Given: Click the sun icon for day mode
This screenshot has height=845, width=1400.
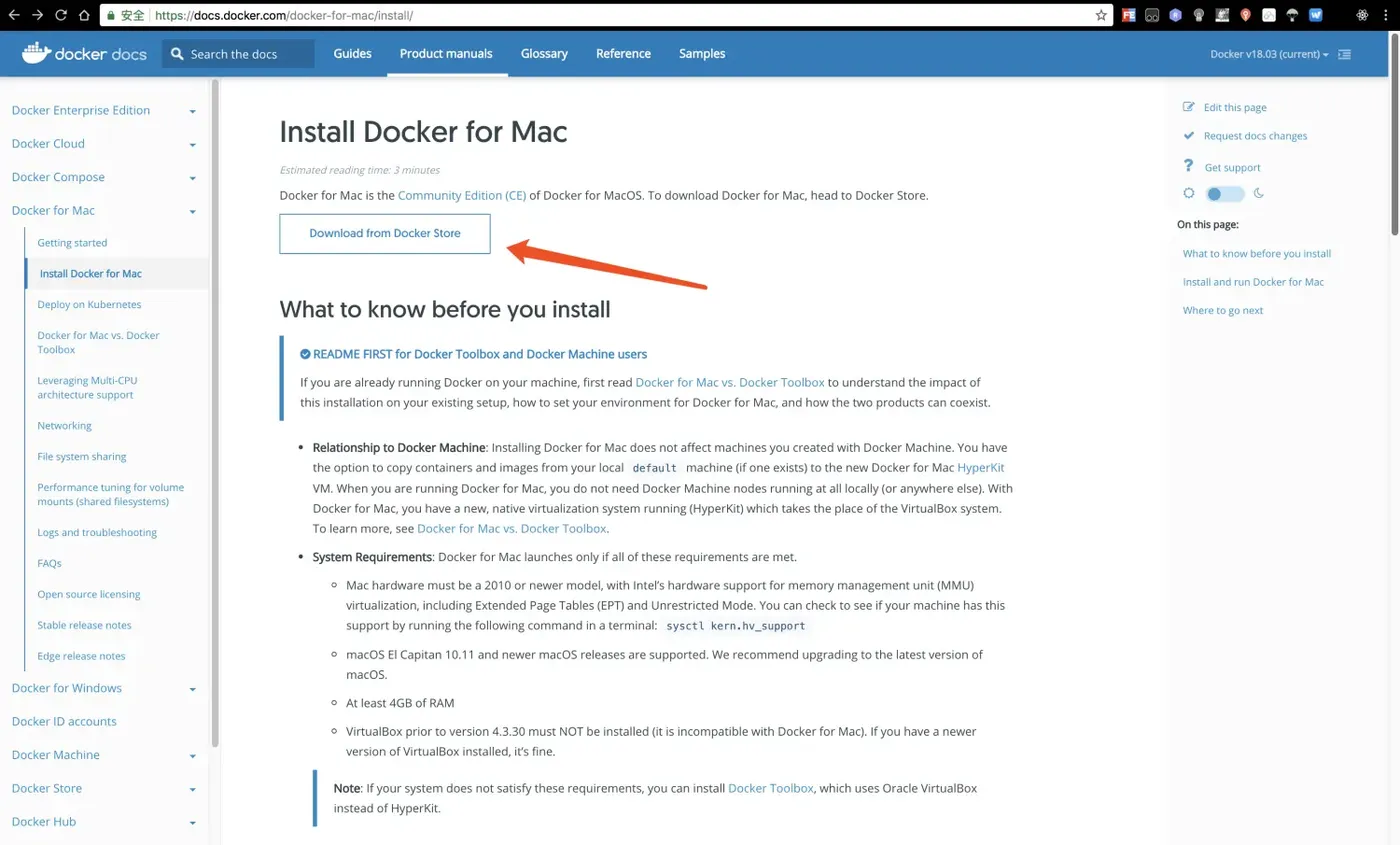Looking at the screenshot, I should [1188, 193].
